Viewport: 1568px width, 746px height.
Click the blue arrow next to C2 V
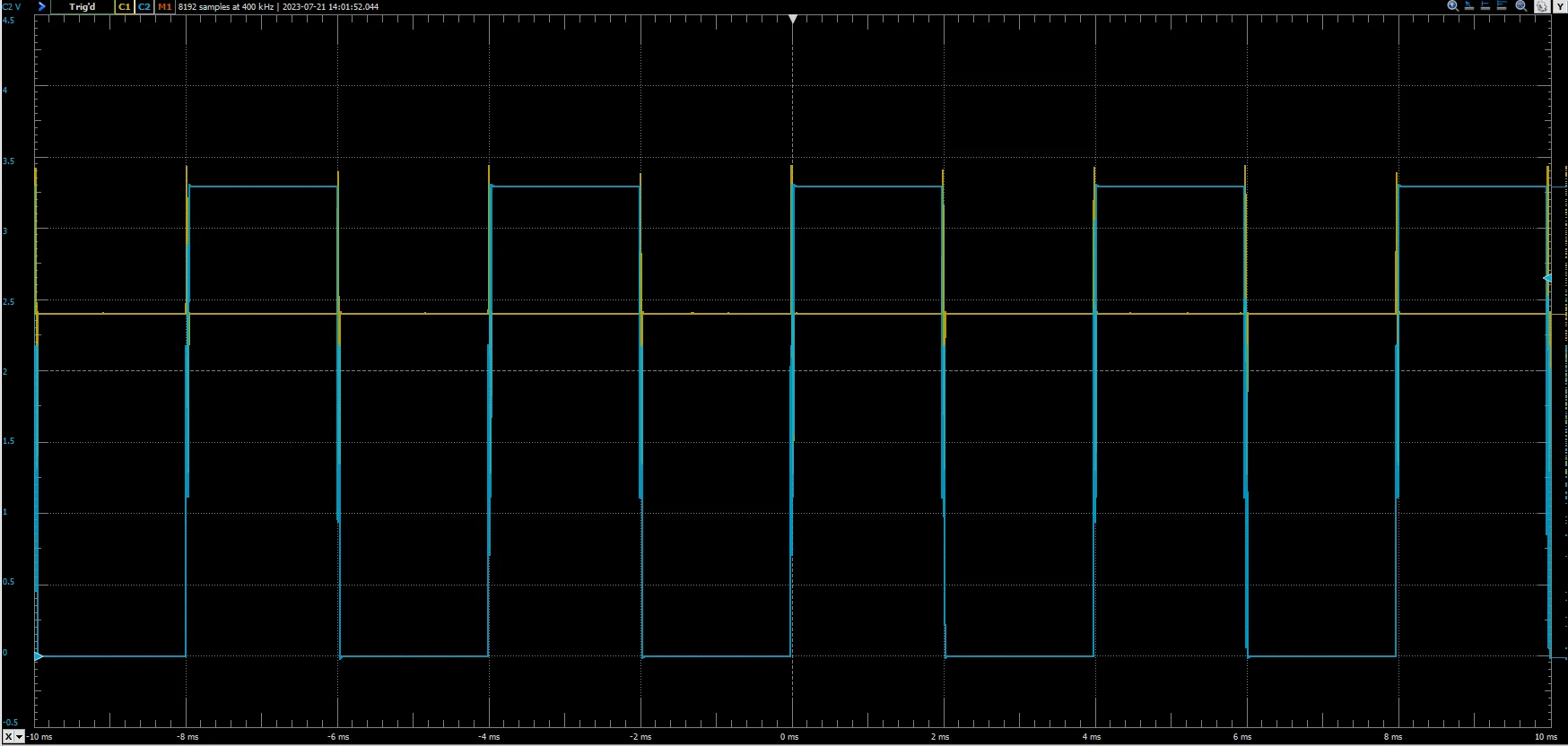coord(41,6)
